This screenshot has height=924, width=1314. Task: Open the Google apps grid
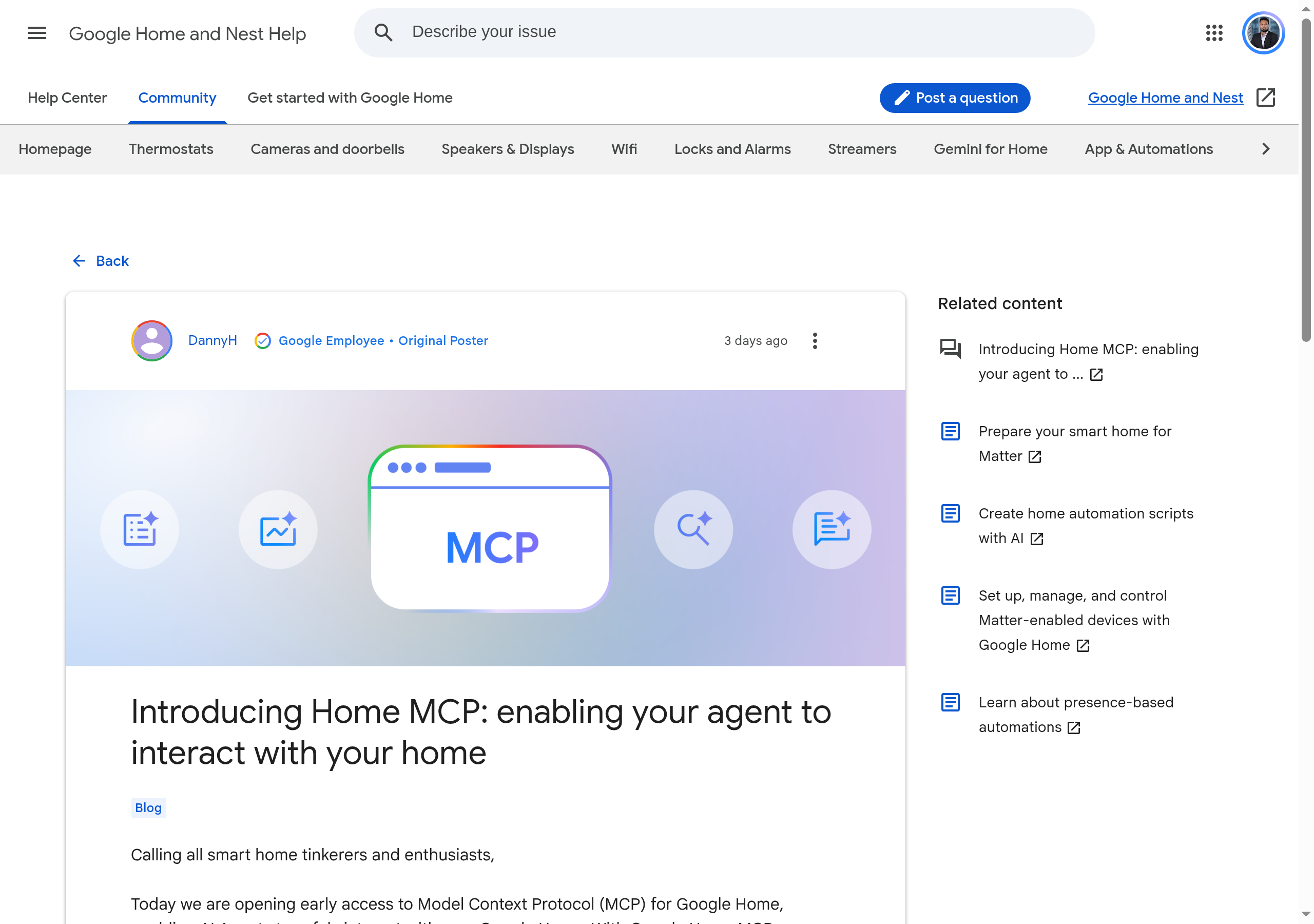pyautogui.click(x=1214, y=33)
